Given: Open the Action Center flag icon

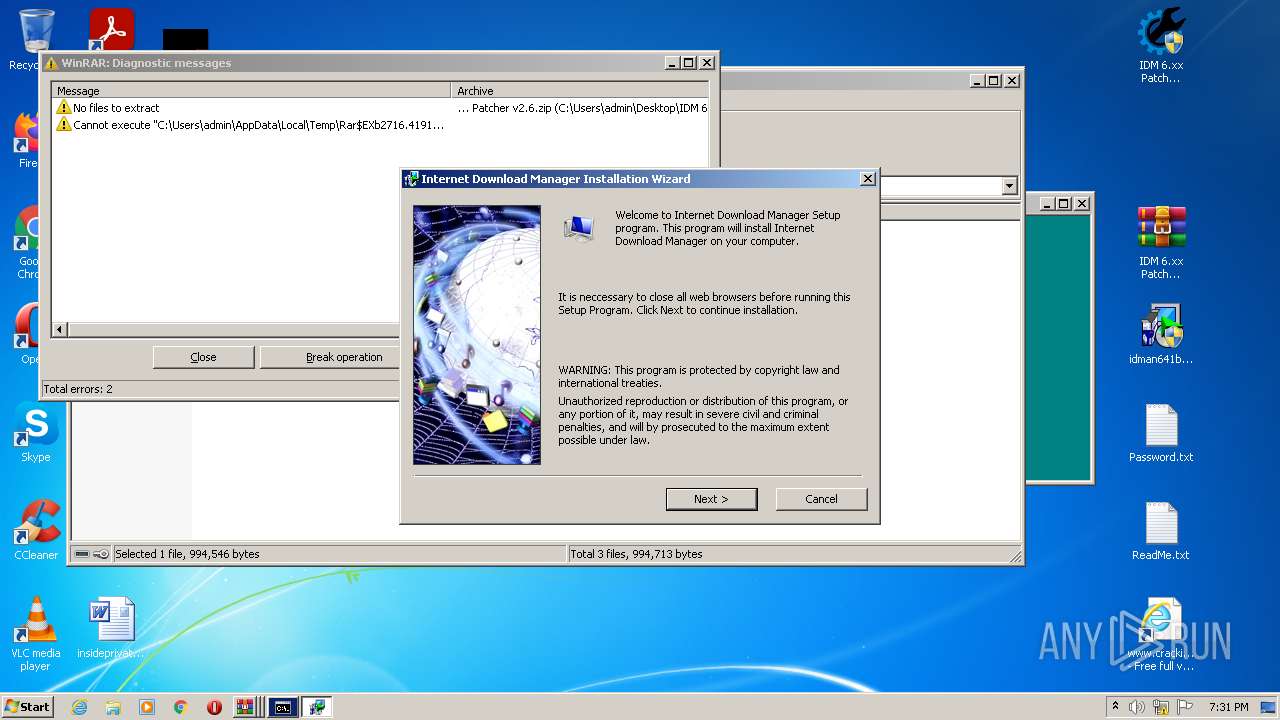Looking at the screenshot, I should click(x=1184, y=707).
